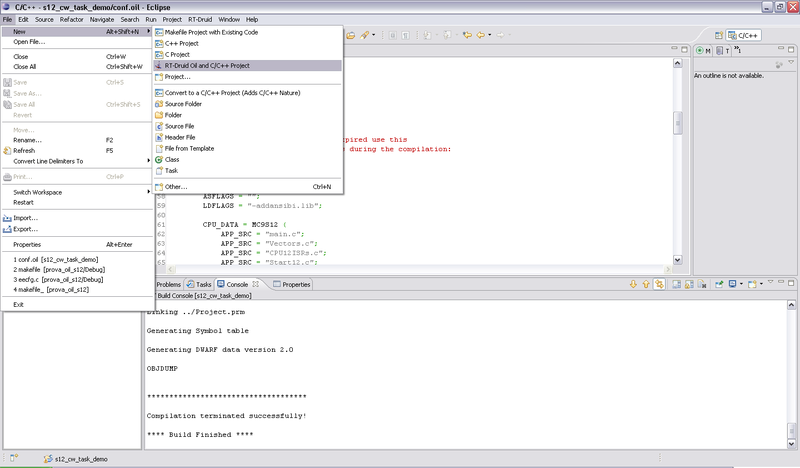This screenshot has height=468, width=800.
Task: Open the outline panel view menu triangle
Action: pyautogui.click(x=791, y=63)
